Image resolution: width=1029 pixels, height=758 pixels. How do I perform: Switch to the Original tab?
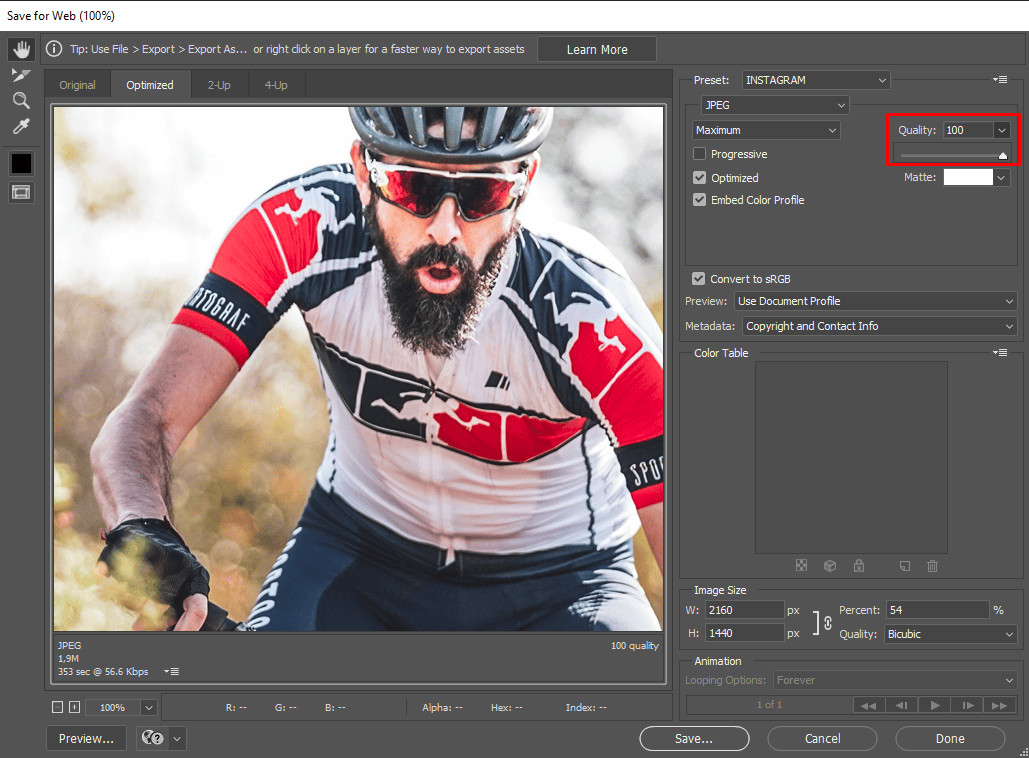click(77, 85)
